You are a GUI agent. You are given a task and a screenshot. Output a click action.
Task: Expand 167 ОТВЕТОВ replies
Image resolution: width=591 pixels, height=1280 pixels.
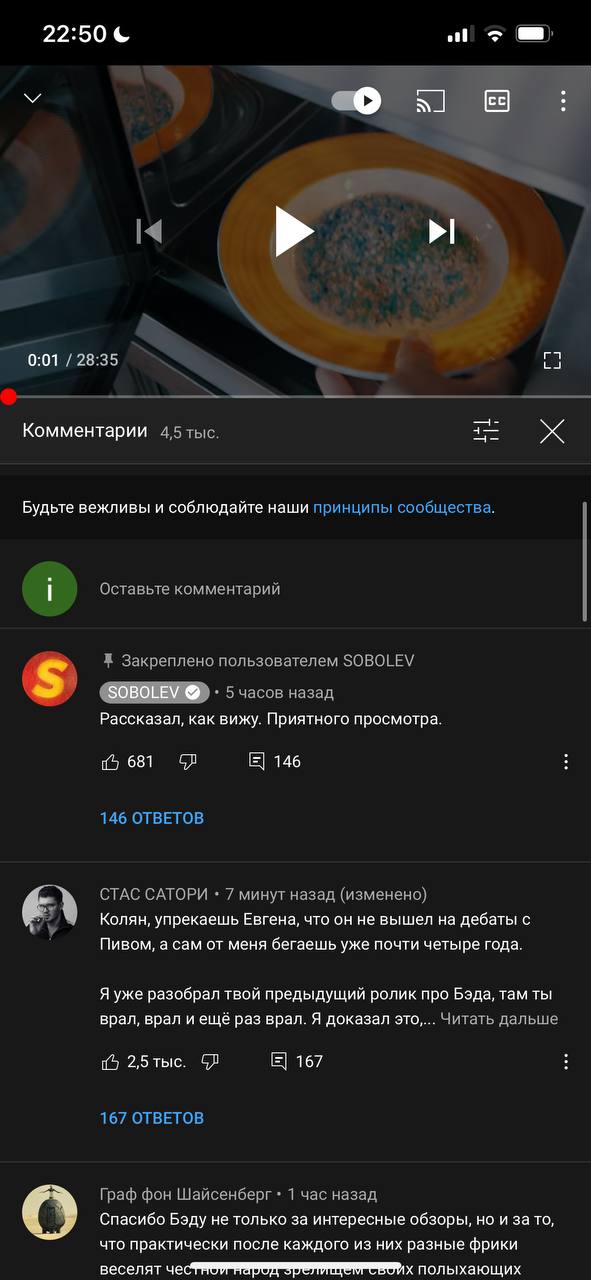tap(152, 1118)
